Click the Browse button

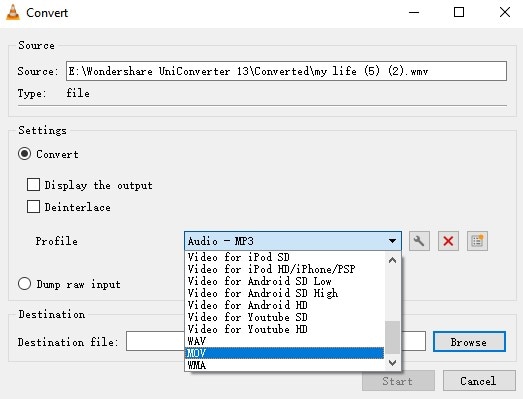pyautogui.click(x=469, y=341)
